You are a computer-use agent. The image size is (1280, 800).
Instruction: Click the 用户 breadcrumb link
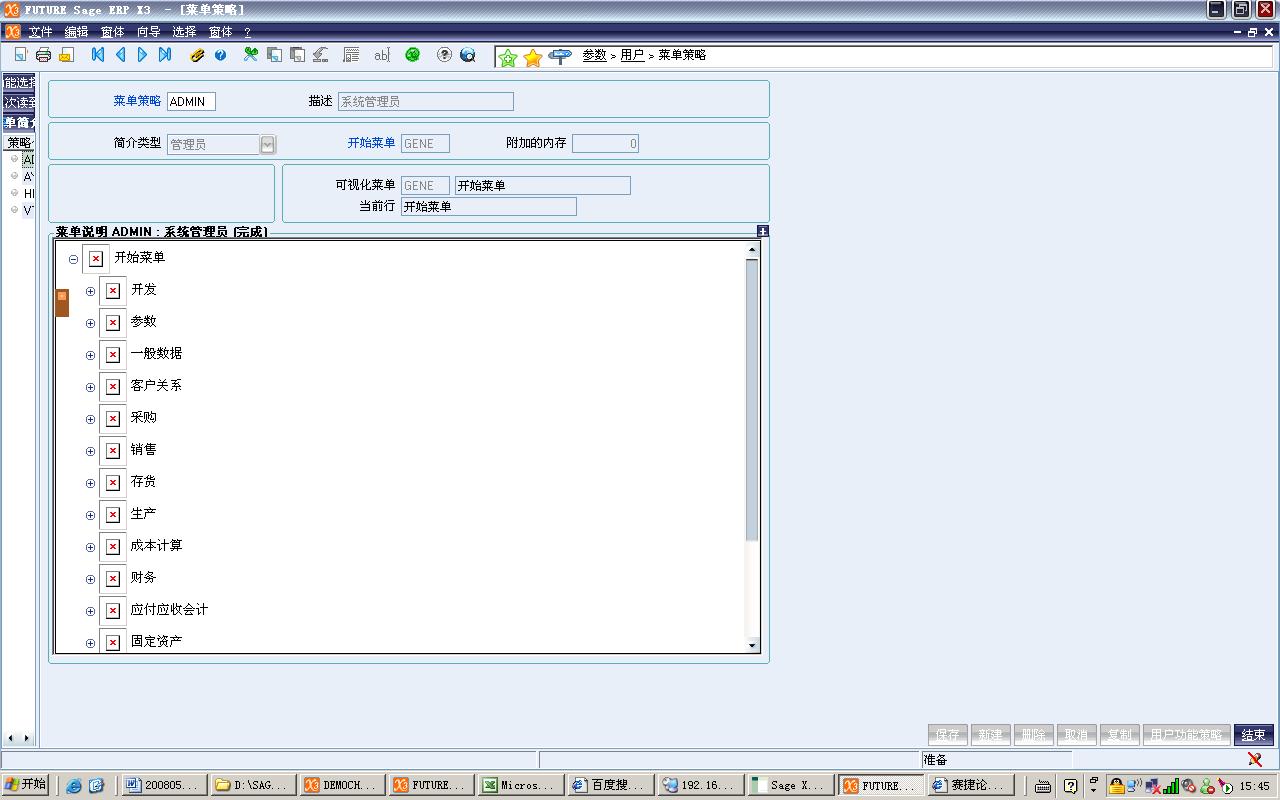click(632, 55)
